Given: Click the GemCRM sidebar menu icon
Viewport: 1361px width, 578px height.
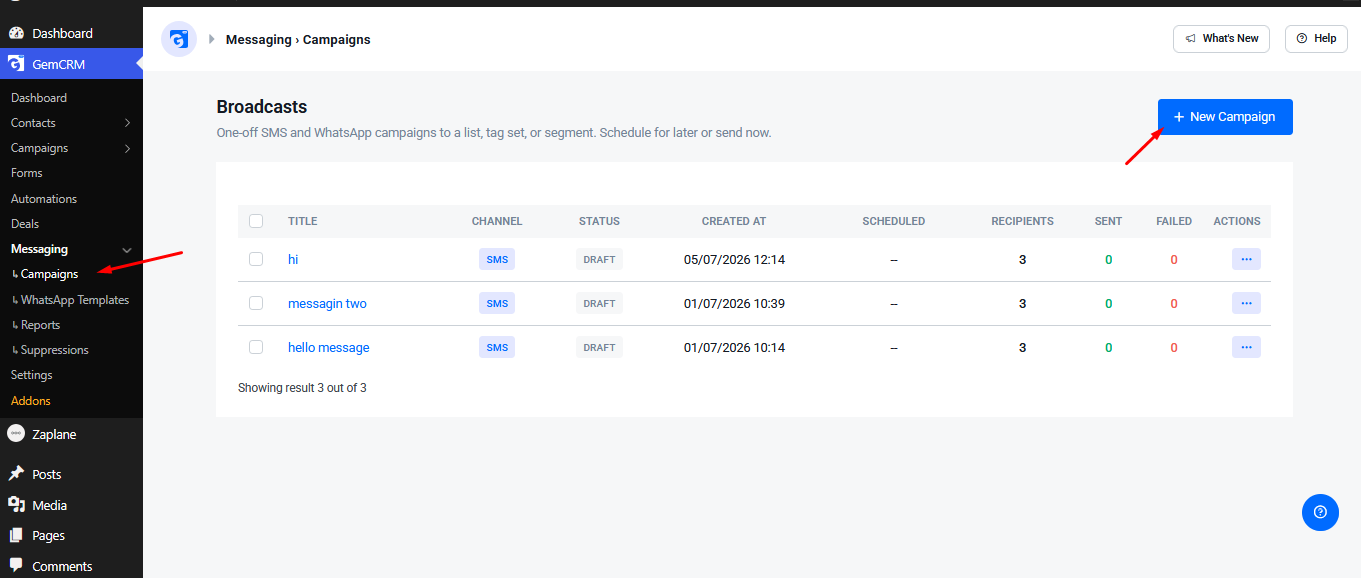Looking at the screenshot, I should coord(16,64).
